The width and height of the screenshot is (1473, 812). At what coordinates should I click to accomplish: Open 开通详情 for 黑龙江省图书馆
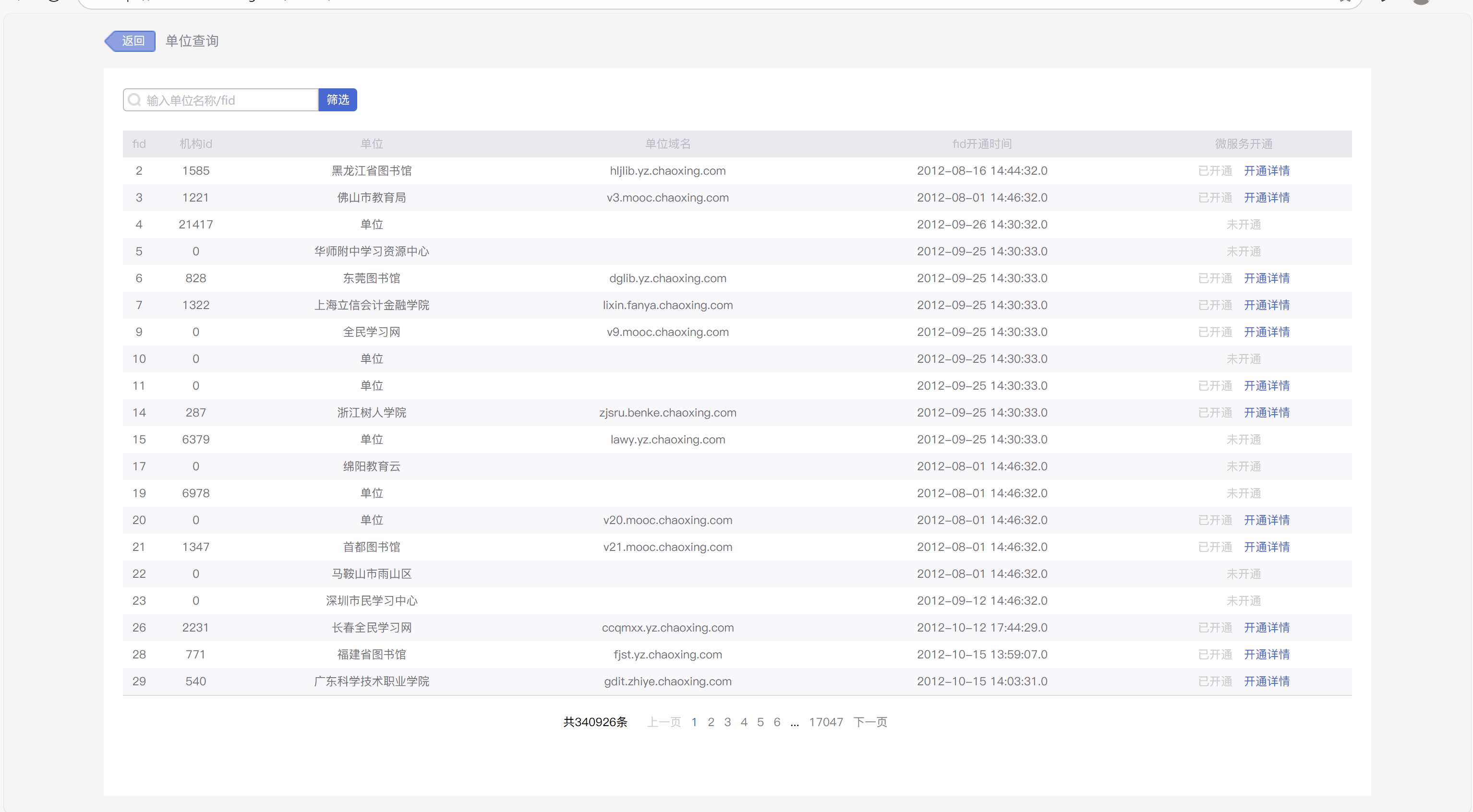click(x=1267, y=171)
